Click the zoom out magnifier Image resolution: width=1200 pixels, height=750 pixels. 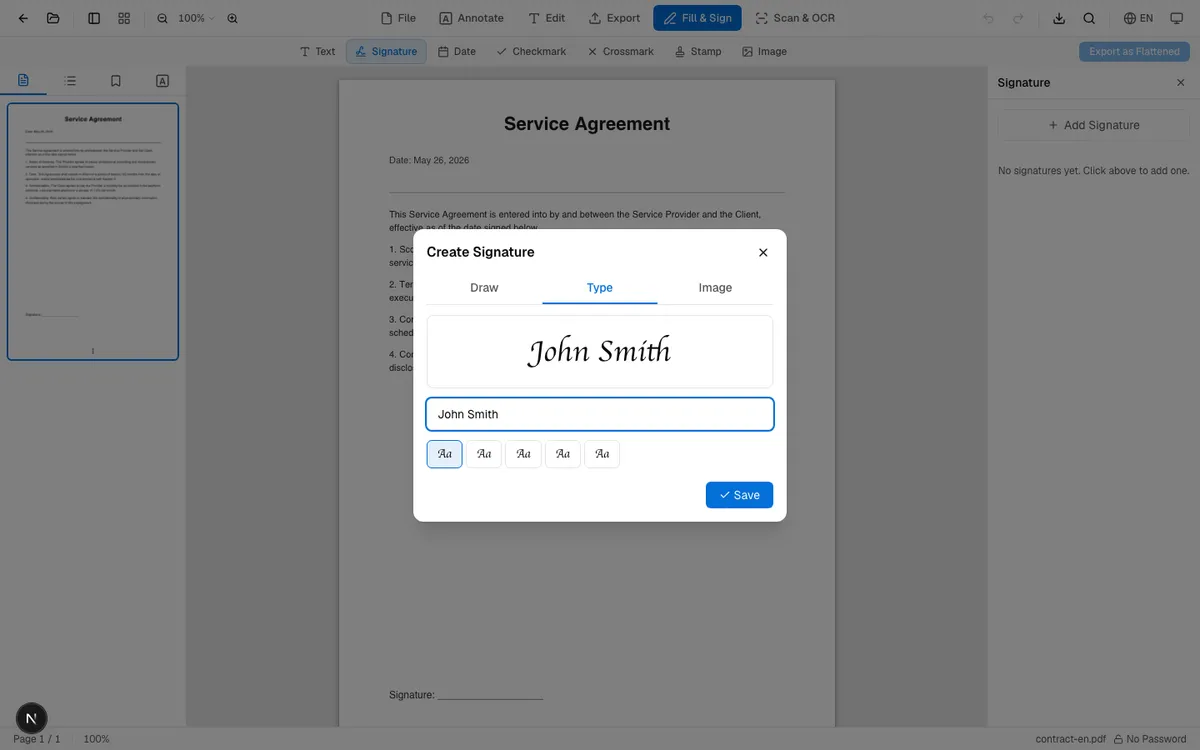[163, 18]
